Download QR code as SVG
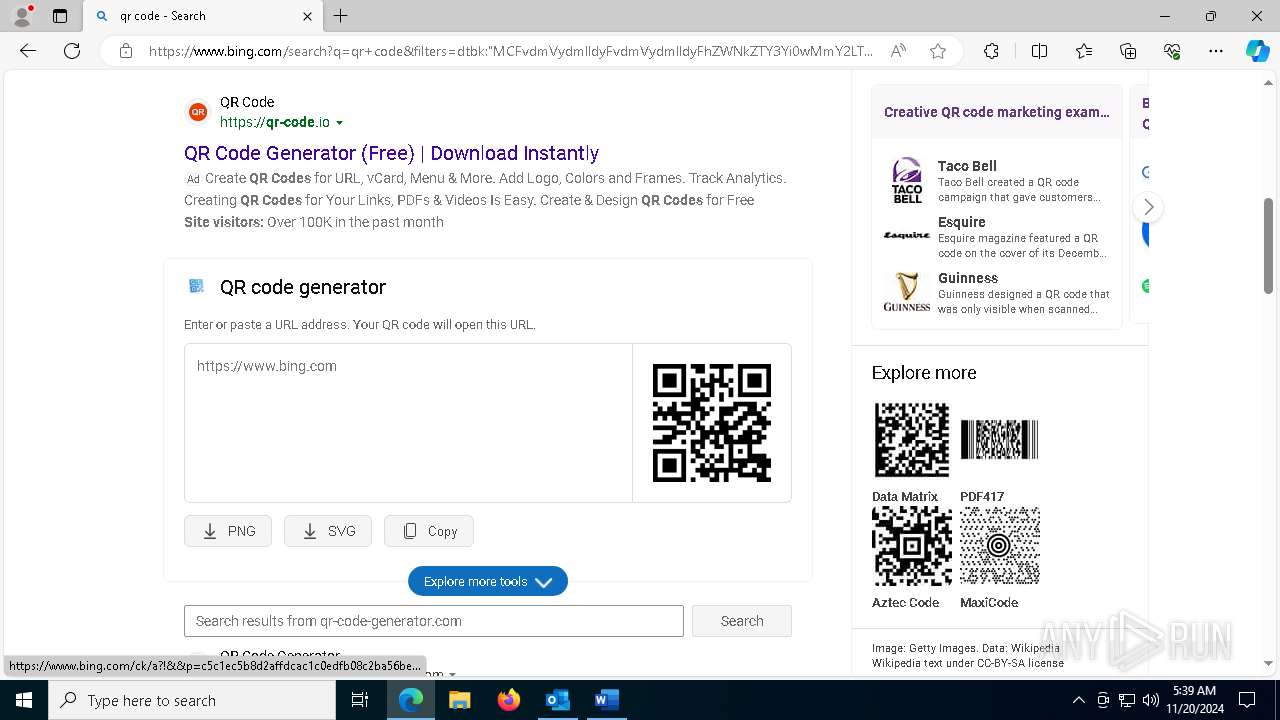The height and width of the screenshot is (720, 1280). coord(328,531)
